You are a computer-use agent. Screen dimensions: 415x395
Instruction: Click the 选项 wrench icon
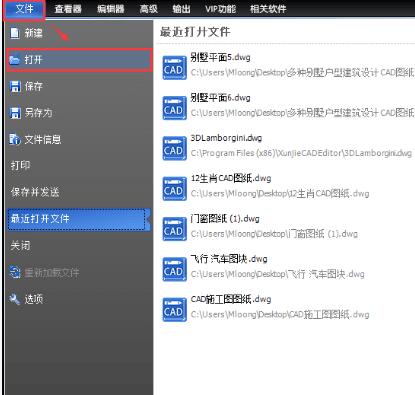coord(15,299)
